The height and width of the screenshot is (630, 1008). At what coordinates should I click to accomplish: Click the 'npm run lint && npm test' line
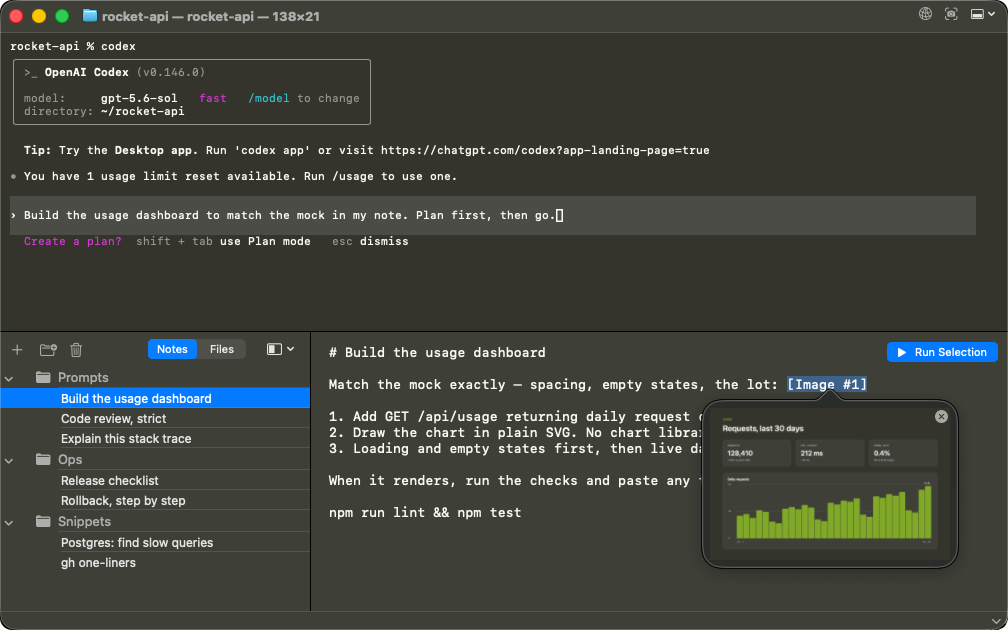(x=425, y=513)
